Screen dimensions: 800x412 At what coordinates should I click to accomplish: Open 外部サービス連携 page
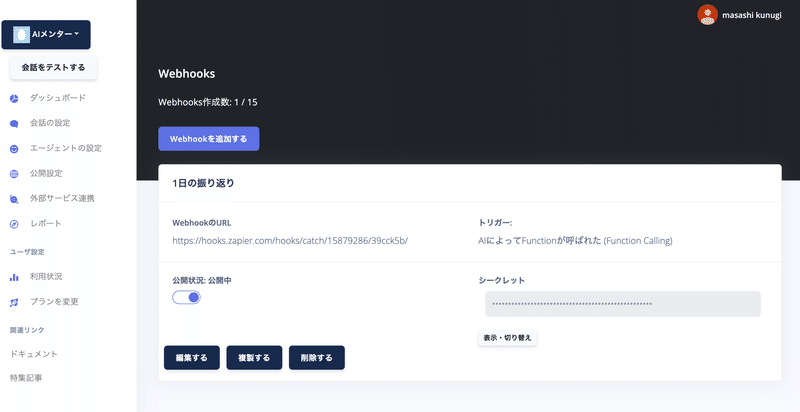click(62, 198)
